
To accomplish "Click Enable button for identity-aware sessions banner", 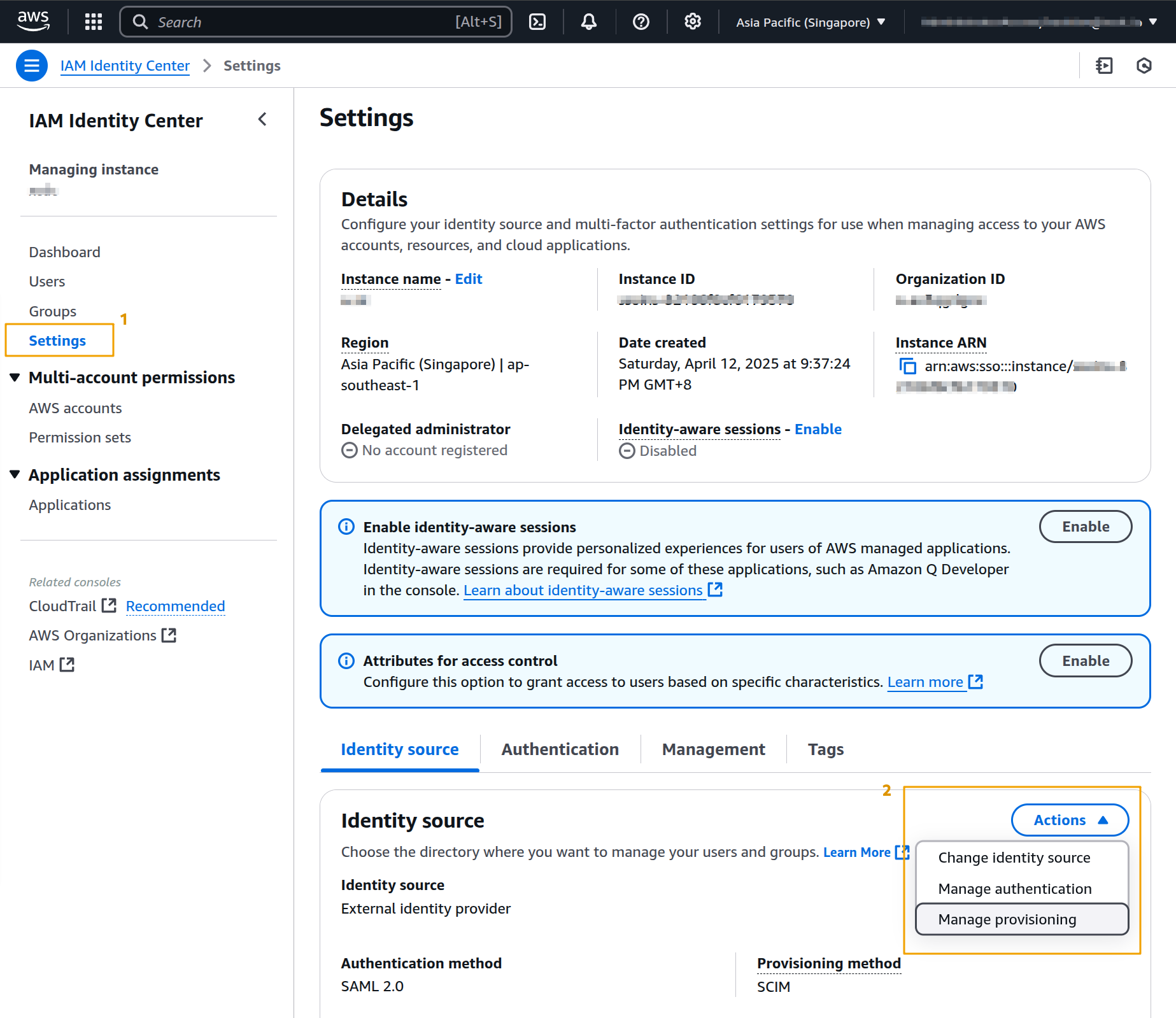I will (1086, 527).
